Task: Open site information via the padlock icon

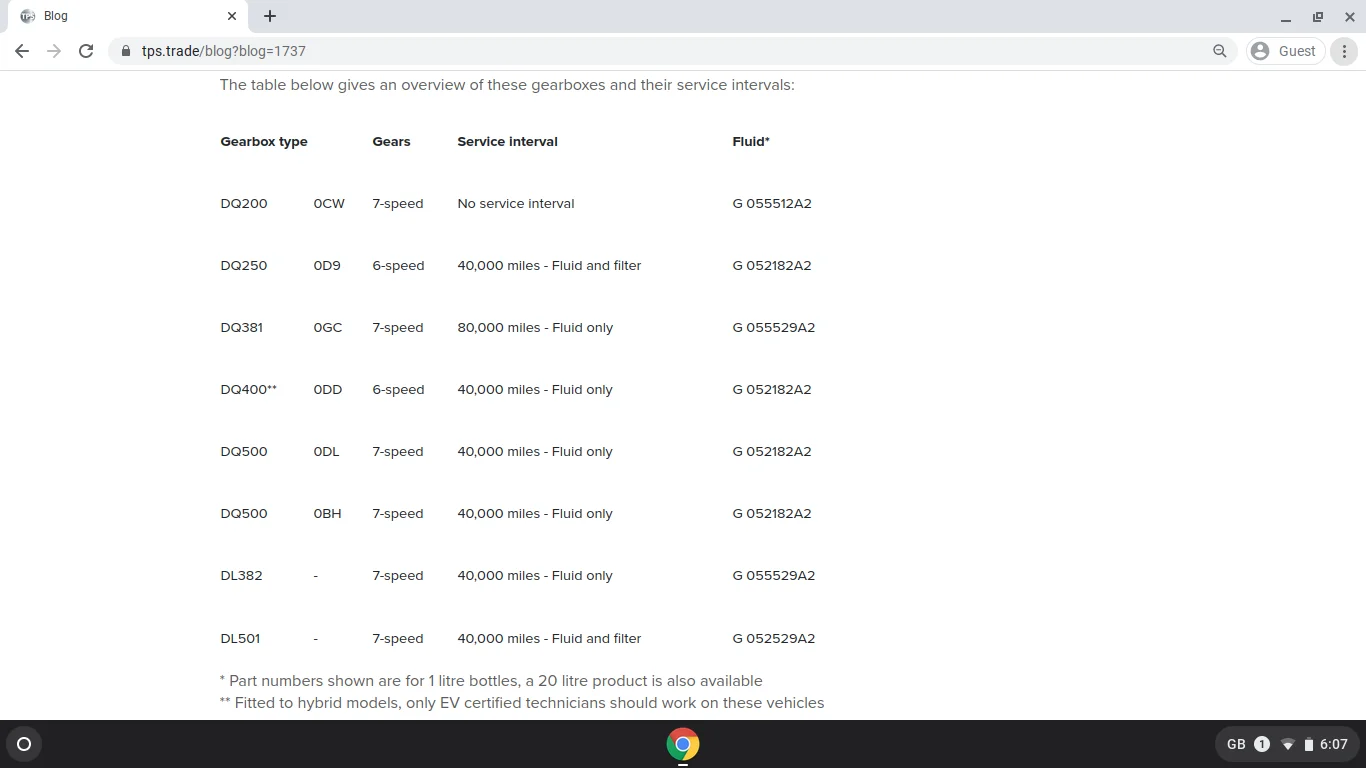Action: click(126, 51)
